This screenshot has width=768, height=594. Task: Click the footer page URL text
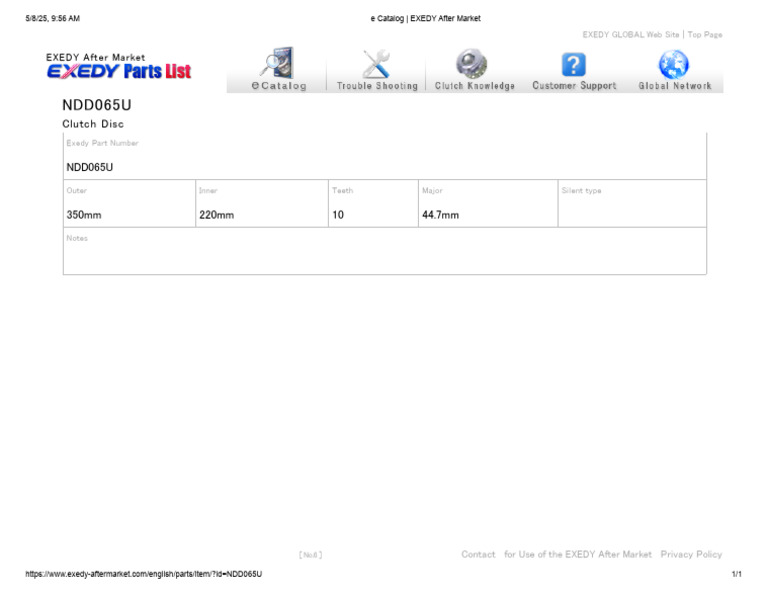pyautogui.click(x=144, y=574)
